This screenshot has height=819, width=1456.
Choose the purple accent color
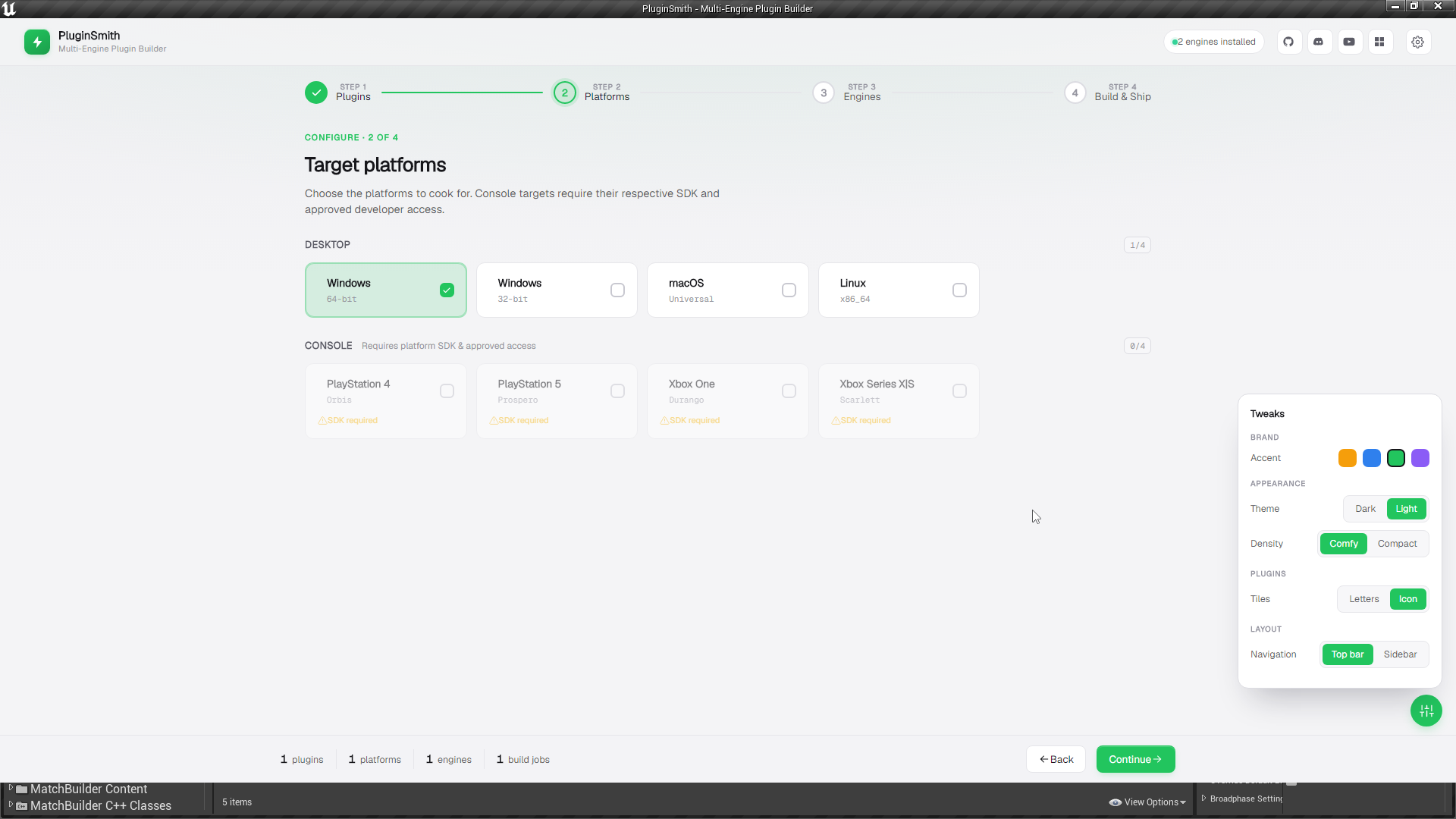point(1420,458)
